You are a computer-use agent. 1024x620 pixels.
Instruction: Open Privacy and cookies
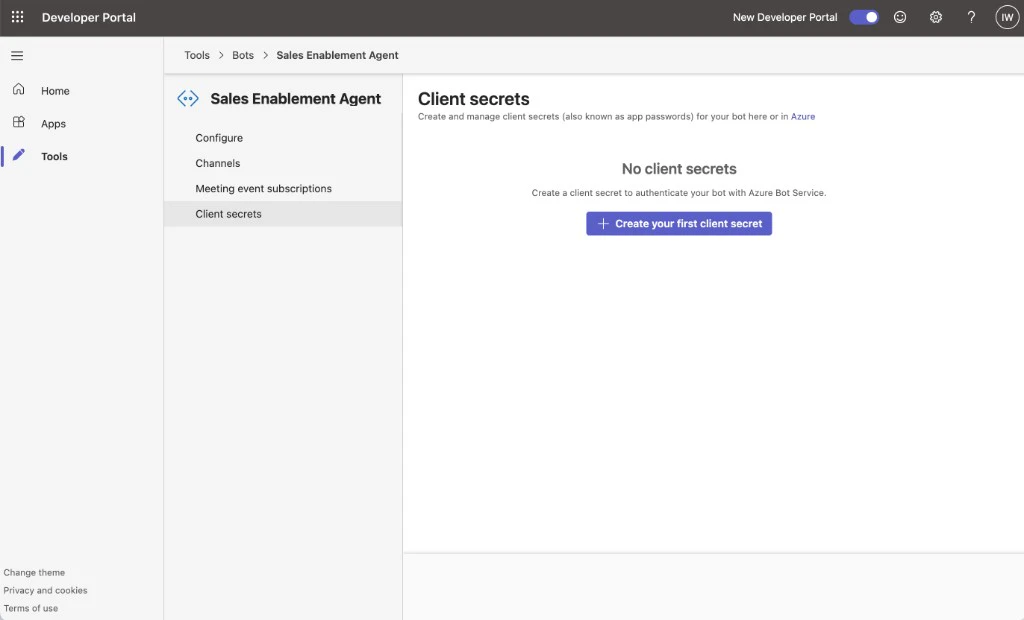tap(45, 590)
